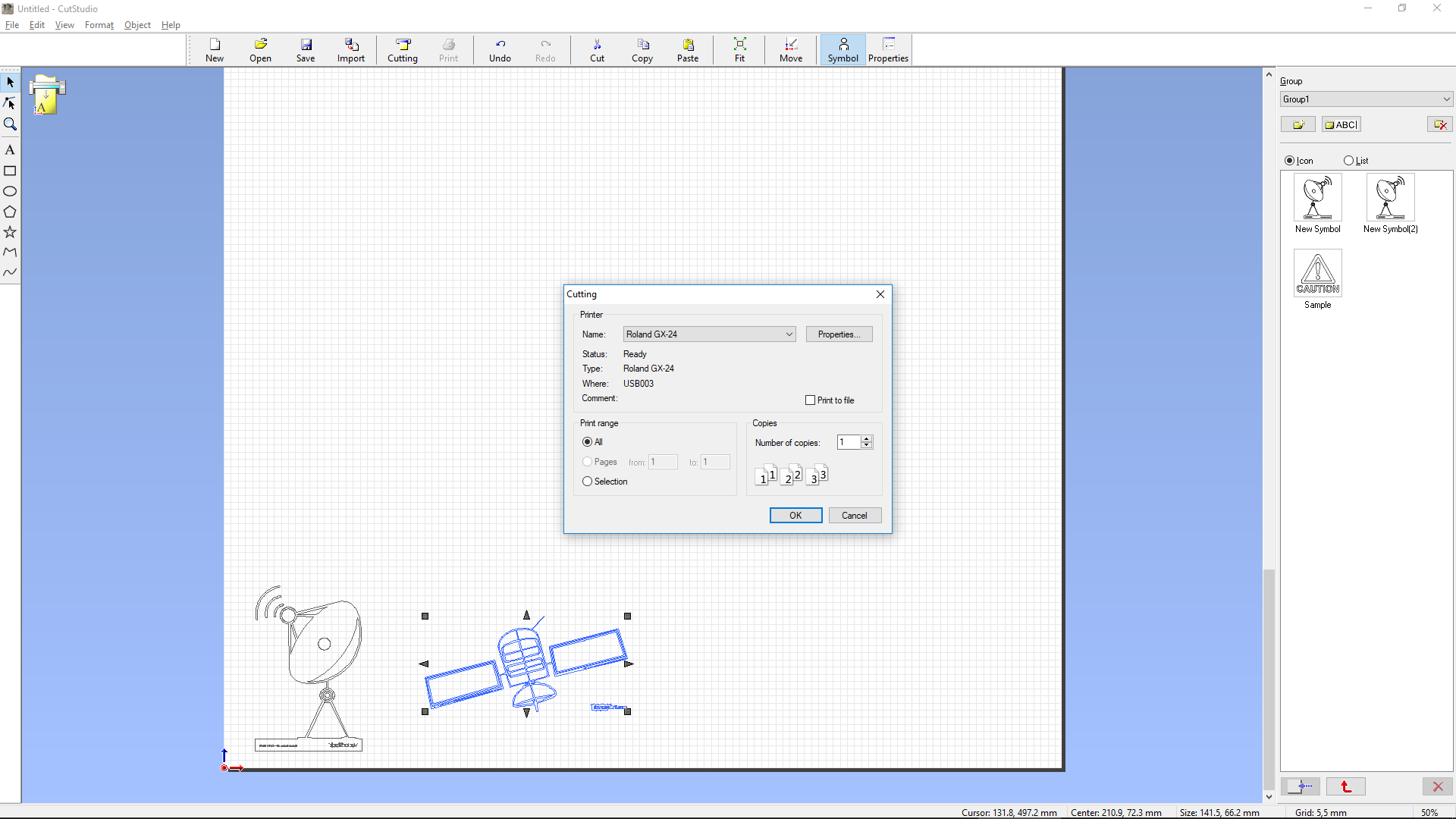Expand the Group1 dropdown
The image size is (1456, 819).
(1446, 99)
